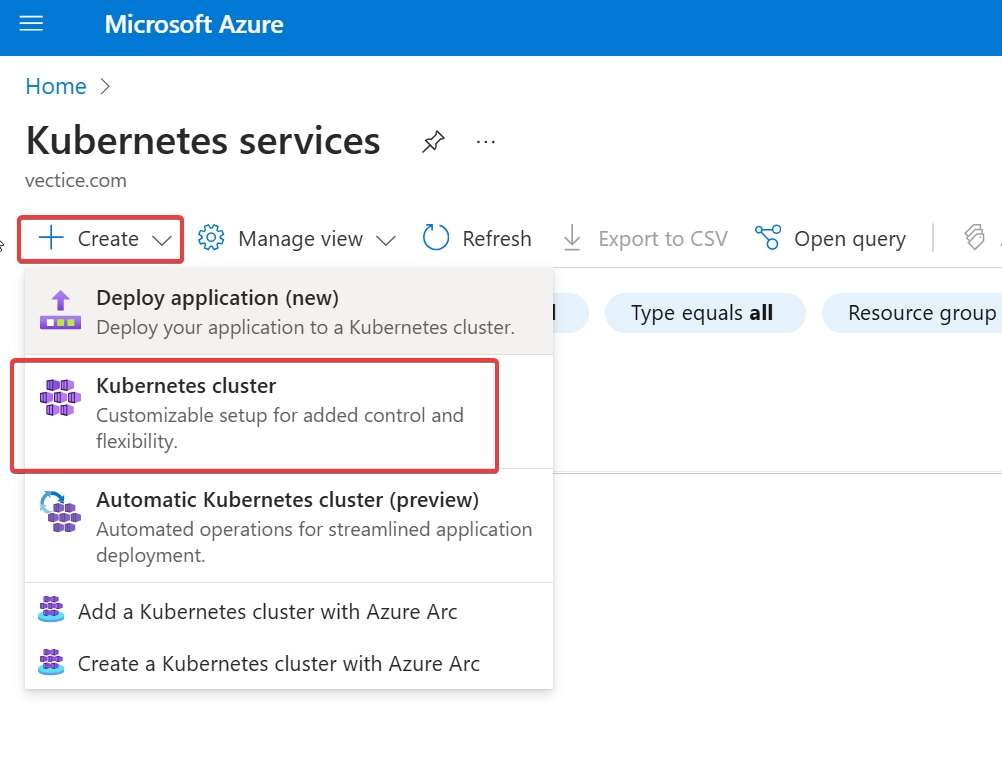Choose Add a Kubernetes cluster with Azure Arc

[267, 612]
